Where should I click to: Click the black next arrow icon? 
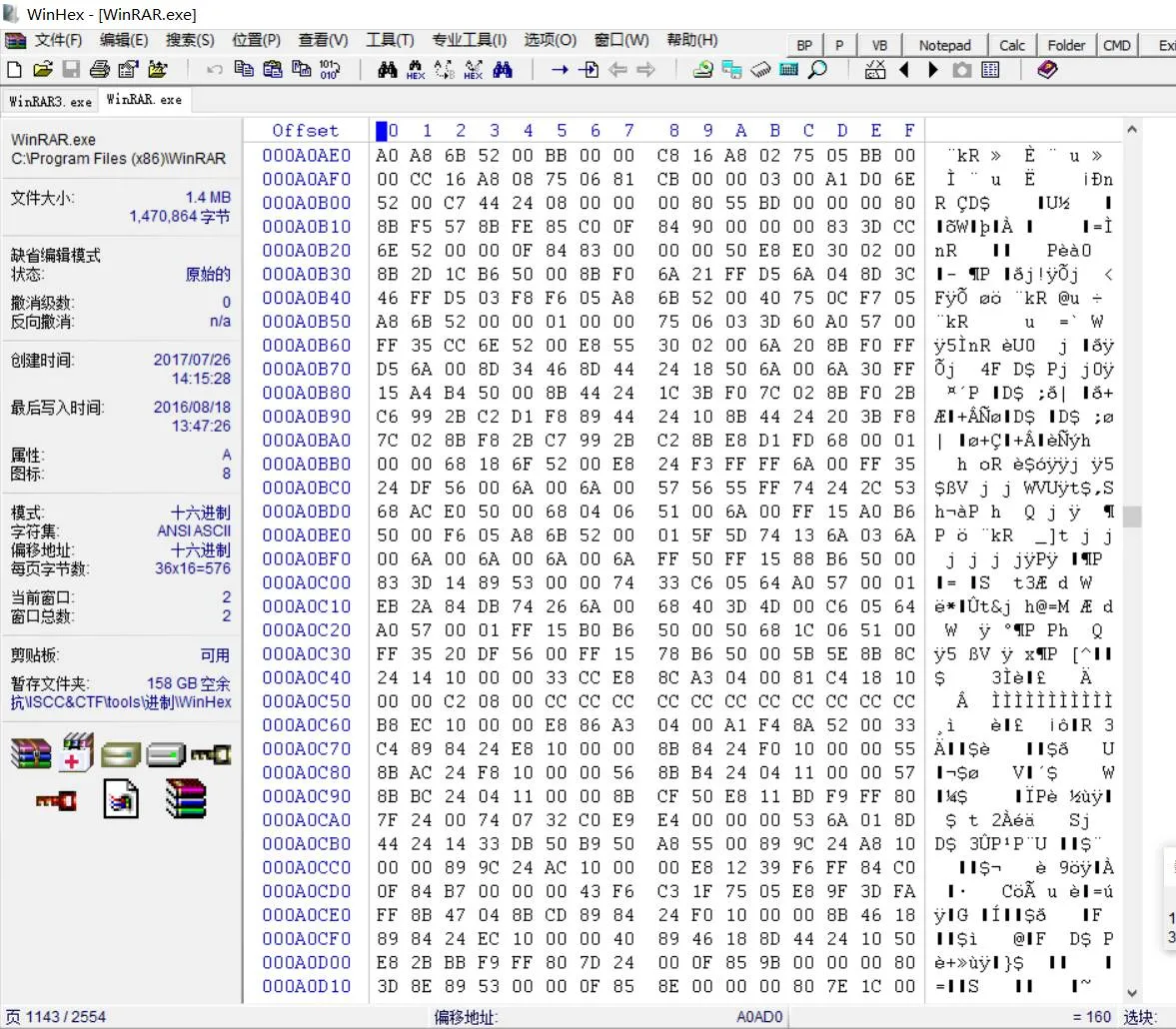tap(933, 70)
